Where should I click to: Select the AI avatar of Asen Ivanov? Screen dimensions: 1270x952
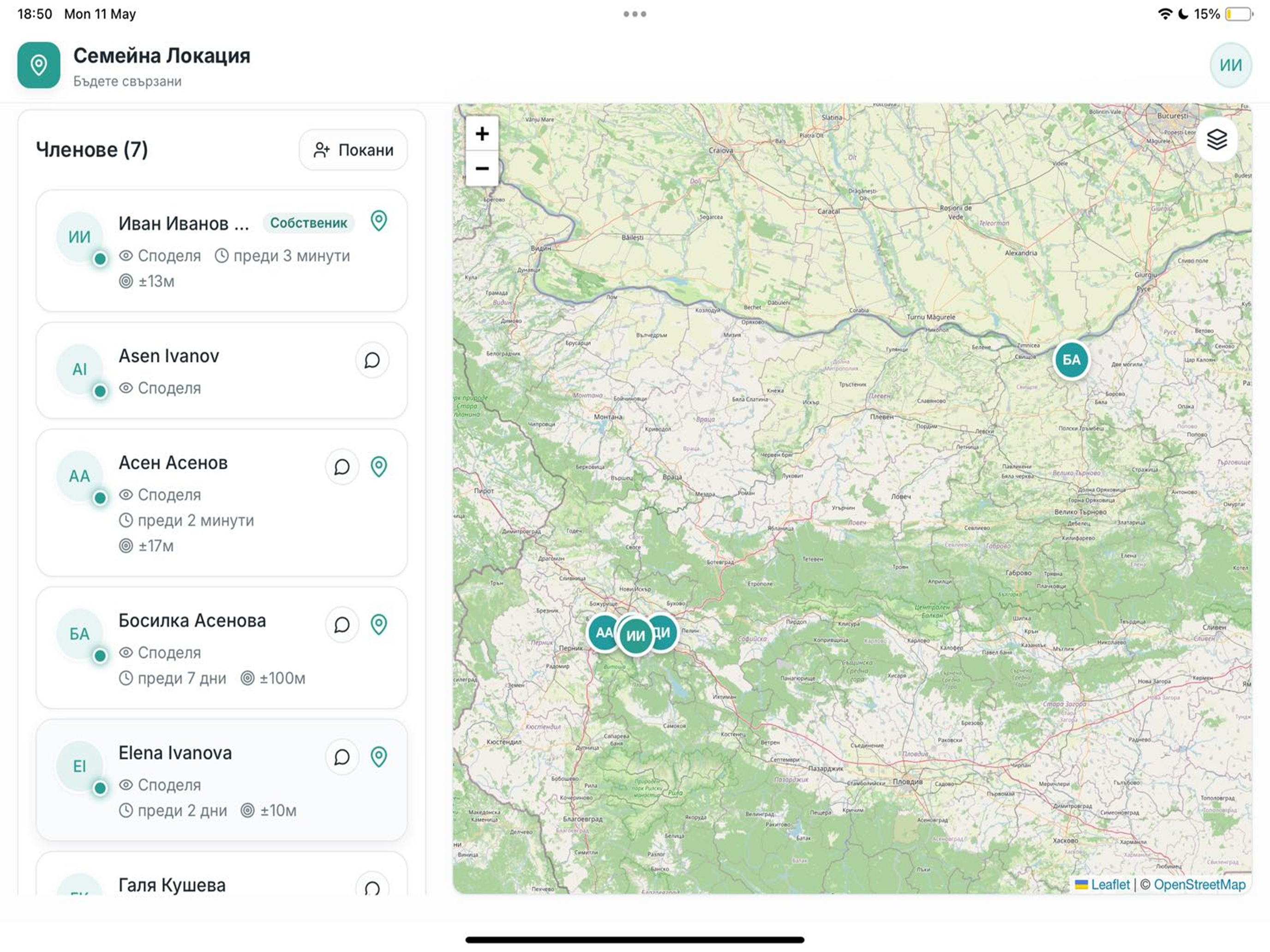pos(80,369)
